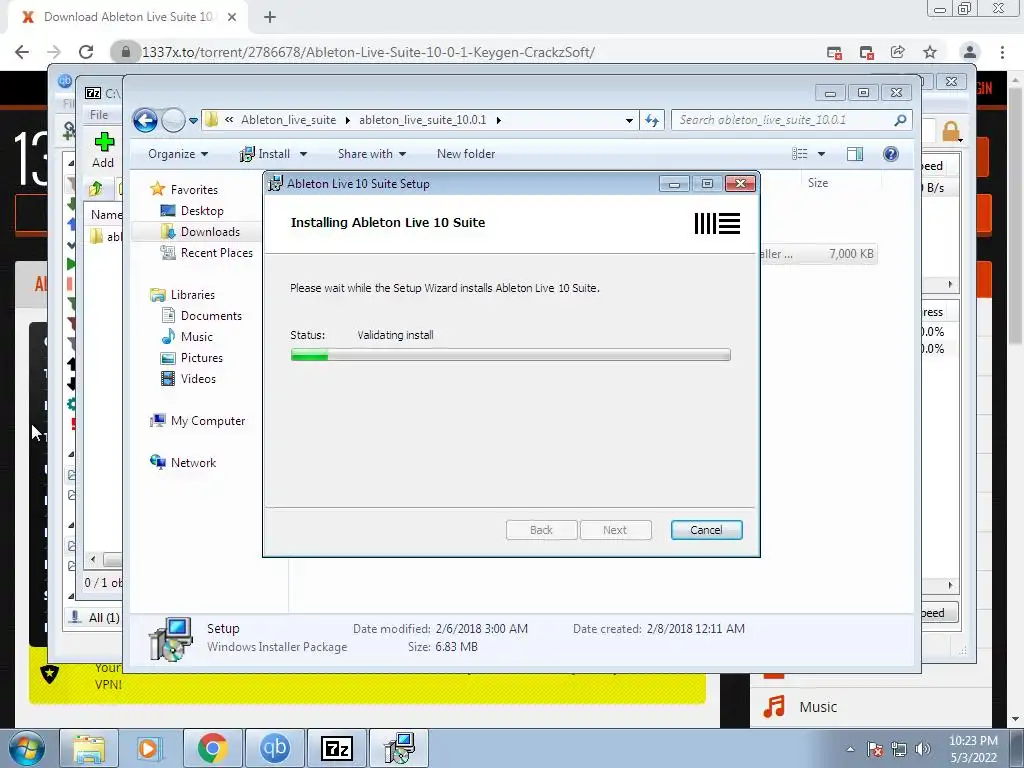Click Chrome back navigation arrow
Screen dimensions: 1024x768
point(22,52)
